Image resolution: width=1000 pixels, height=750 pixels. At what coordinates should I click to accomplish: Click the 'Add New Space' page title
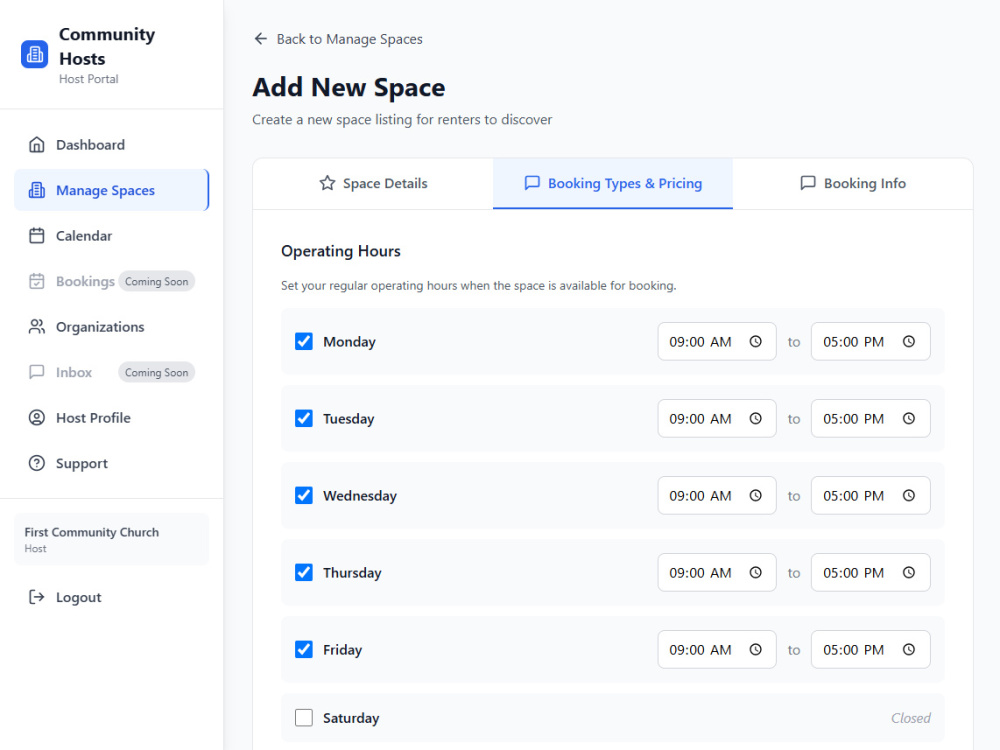(x=349, y=87)
